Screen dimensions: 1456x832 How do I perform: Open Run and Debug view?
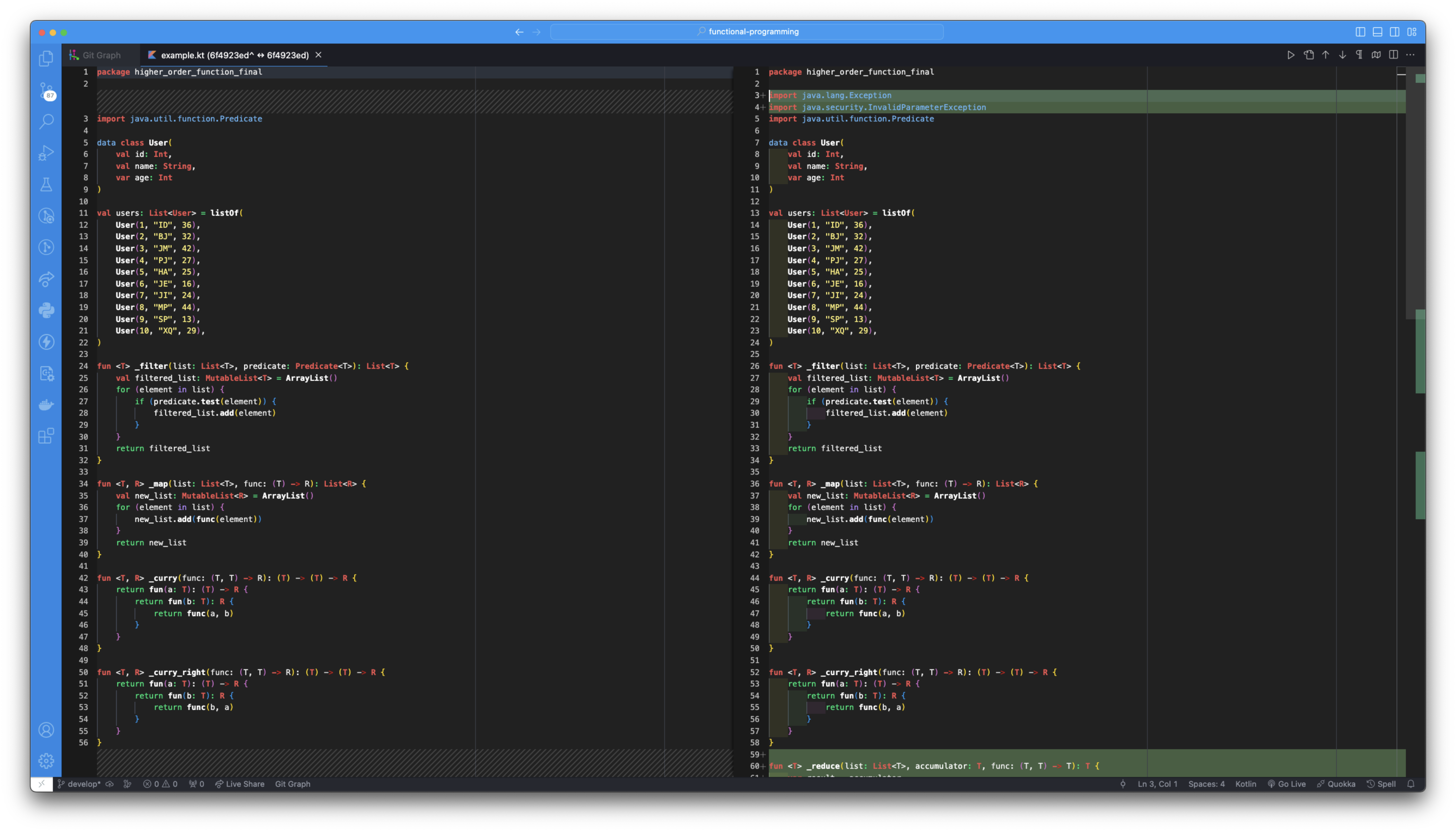point(46,153)
